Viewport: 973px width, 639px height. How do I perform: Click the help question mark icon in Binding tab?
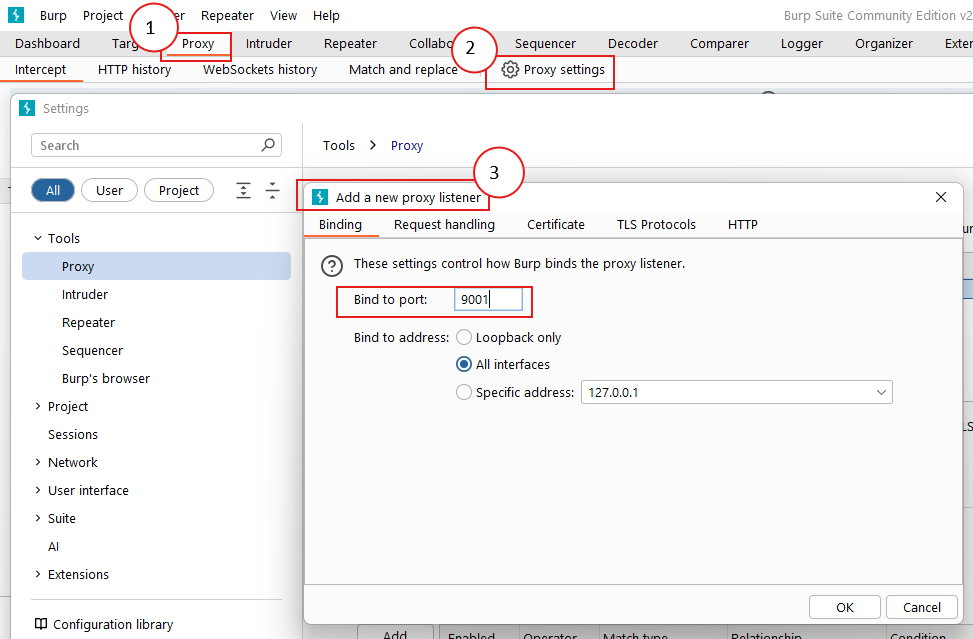click(x=332, y=266)
